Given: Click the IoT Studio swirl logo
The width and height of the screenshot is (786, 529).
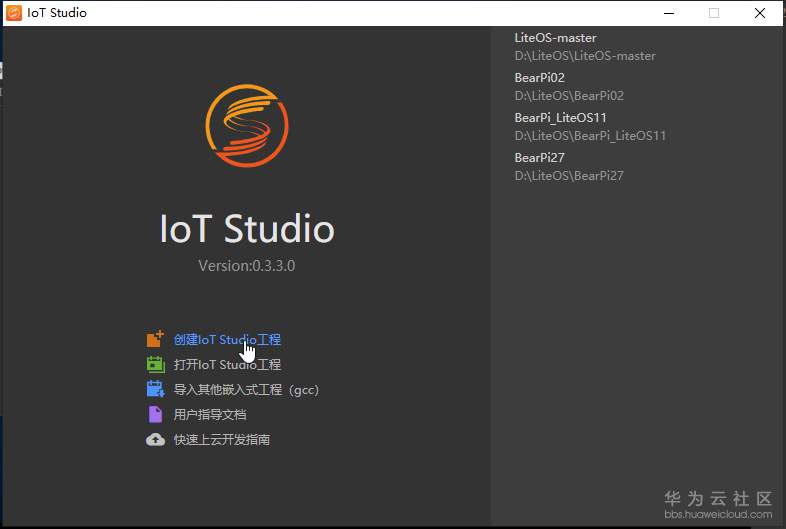Looking at the screenshot, I should pos(247,125).
